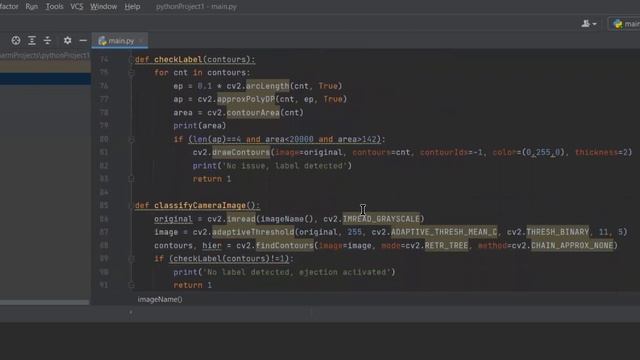
Task: Open the Tools menu
Action: (x=54, y=7)
